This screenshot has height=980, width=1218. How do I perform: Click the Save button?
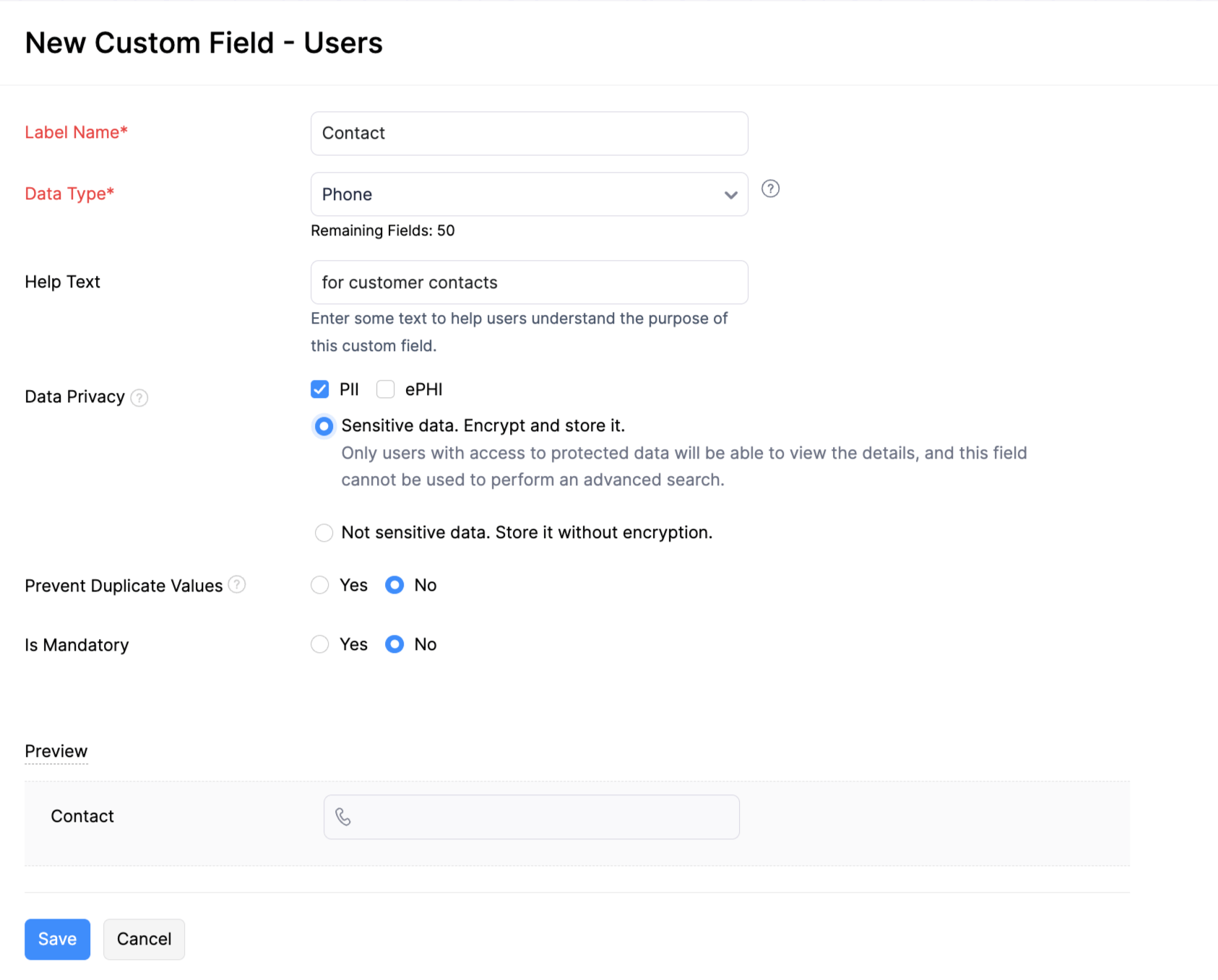(x=57, y=939)
